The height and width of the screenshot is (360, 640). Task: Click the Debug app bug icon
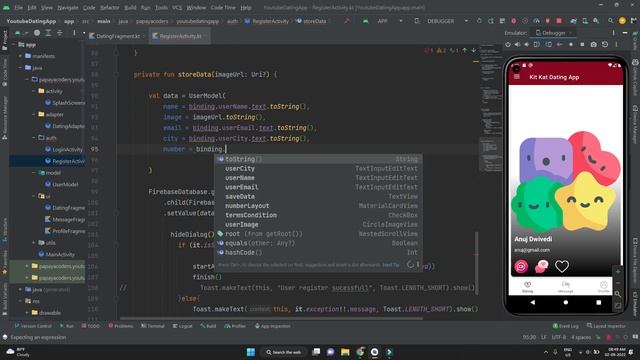coord(513,21)
